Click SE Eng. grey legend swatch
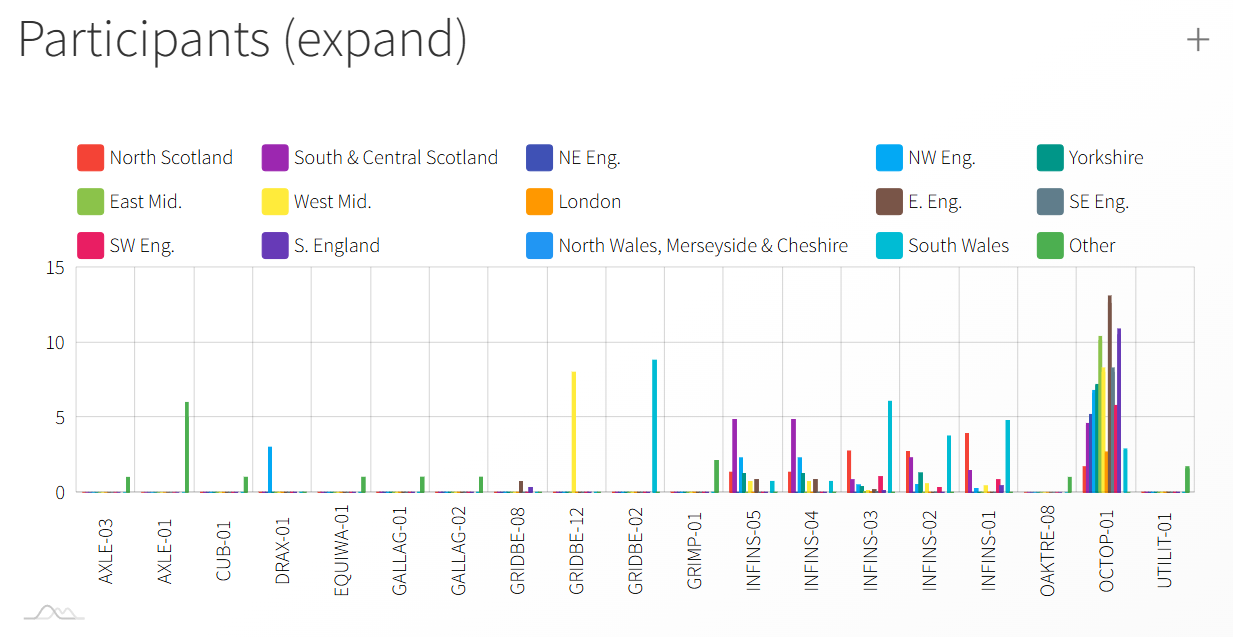This screenshot has width=1233, height=637. pos(1050,202)
